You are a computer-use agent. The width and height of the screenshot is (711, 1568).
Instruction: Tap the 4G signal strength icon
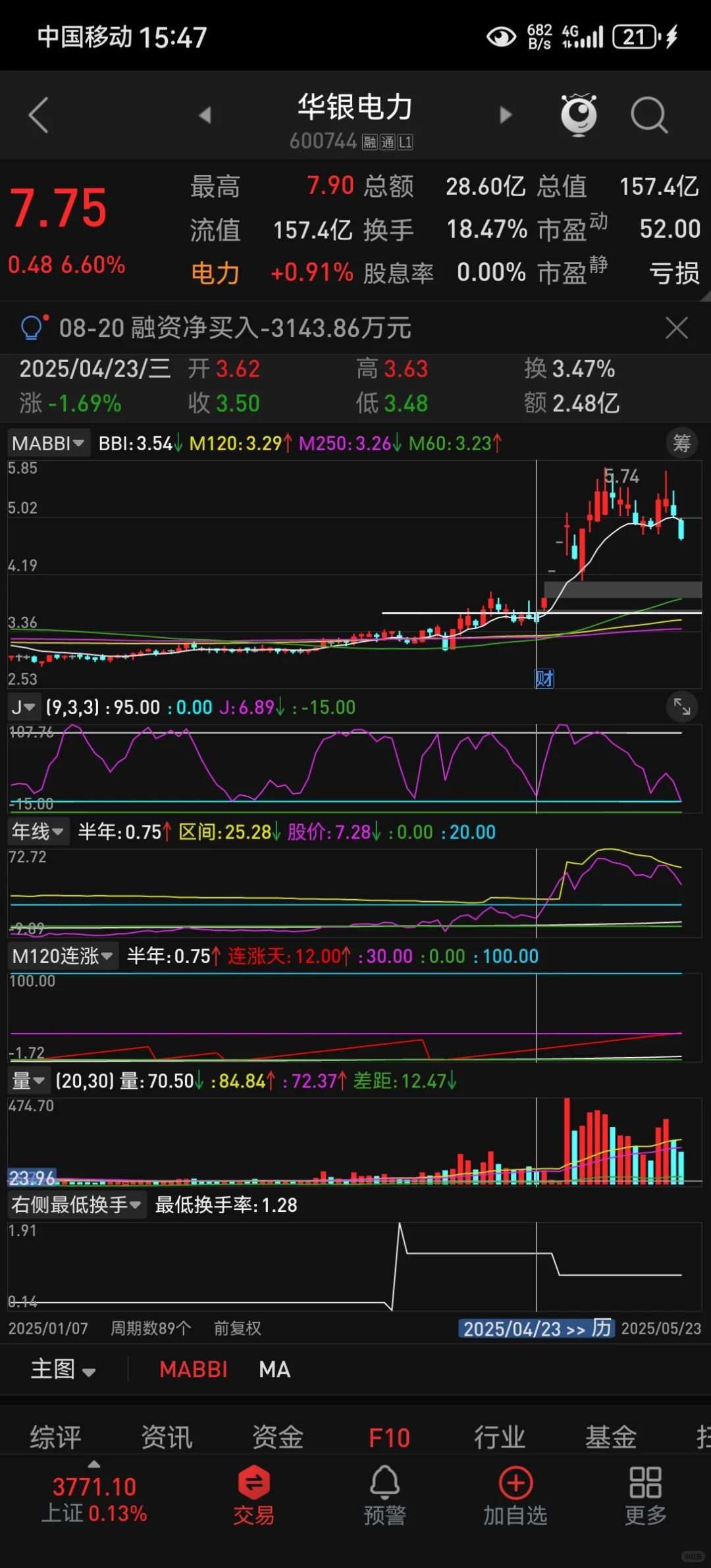click(x=583, y=37)
